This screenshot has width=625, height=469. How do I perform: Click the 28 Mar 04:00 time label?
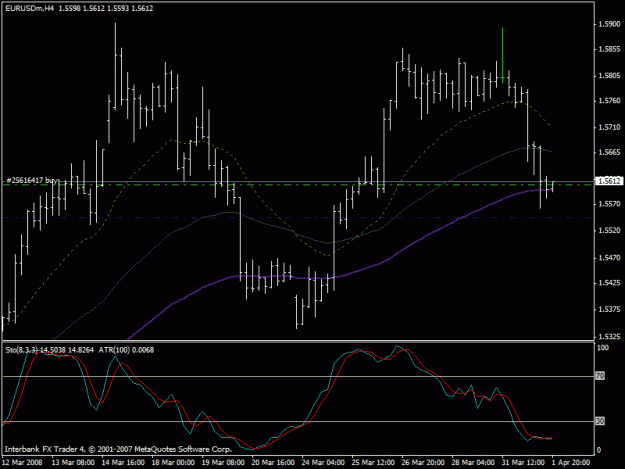point(473,462)
